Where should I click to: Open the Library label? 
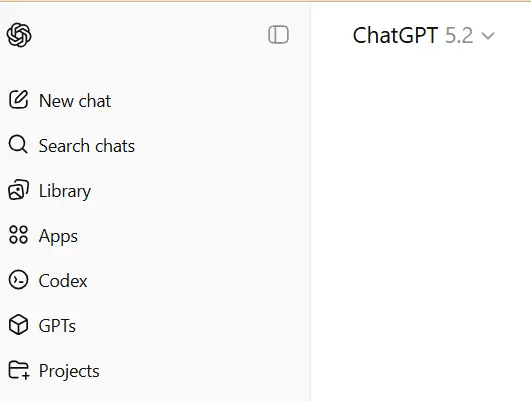pos(65,191)
